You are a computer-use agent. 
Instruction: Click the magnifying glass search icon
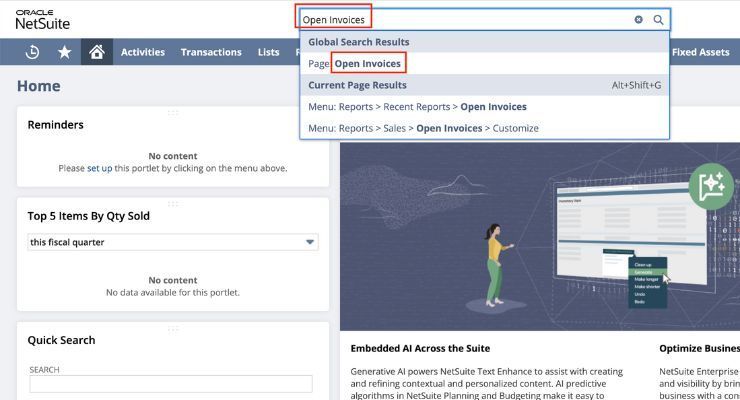(658, 20)
